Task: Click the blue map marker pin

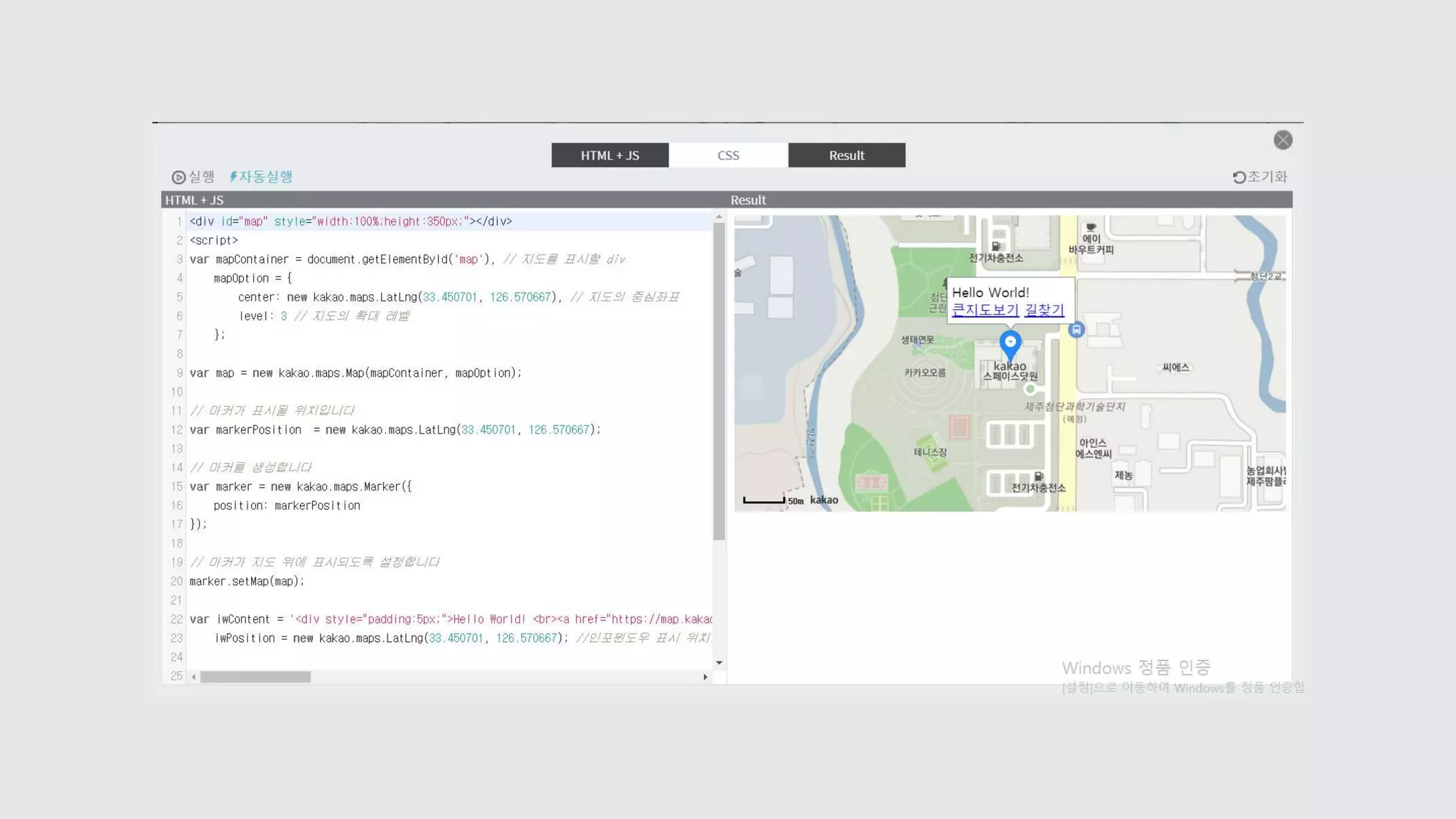Action: [1010, 344]
